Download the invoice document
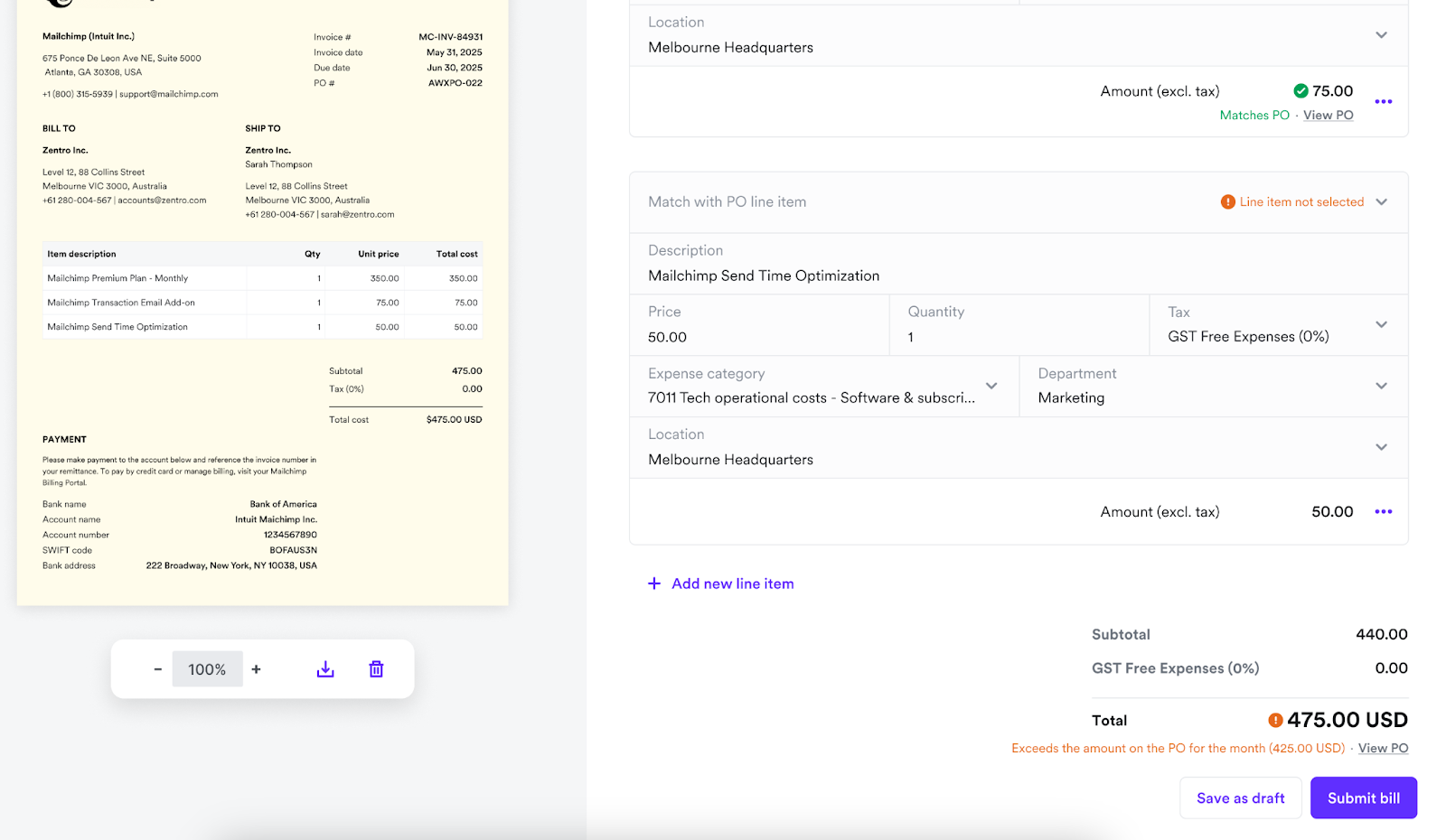 [x=325, y=669]
